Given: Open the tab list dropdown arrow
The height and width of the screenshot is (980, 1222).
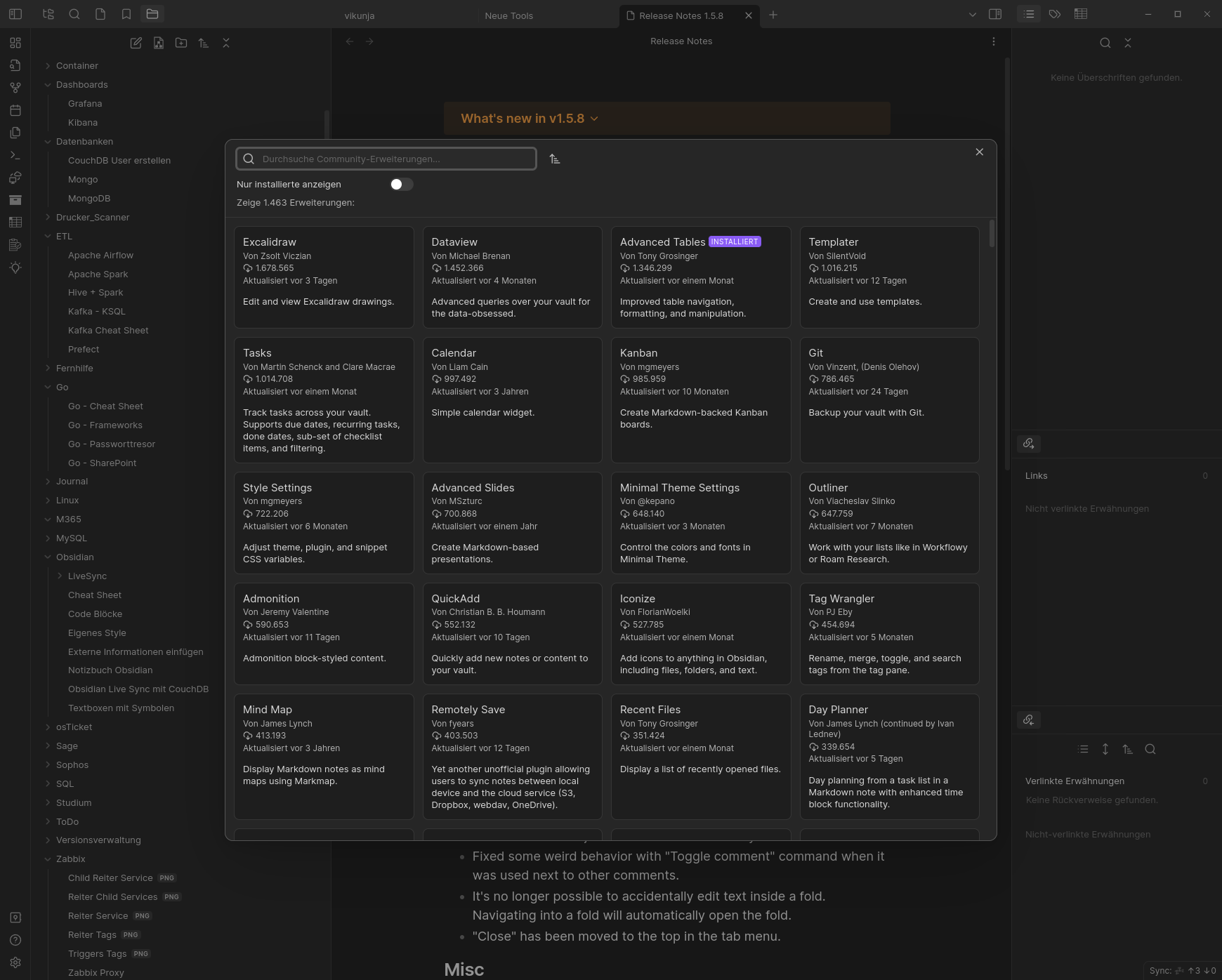Looking at the screenshot, I should (x=973, y=15).
